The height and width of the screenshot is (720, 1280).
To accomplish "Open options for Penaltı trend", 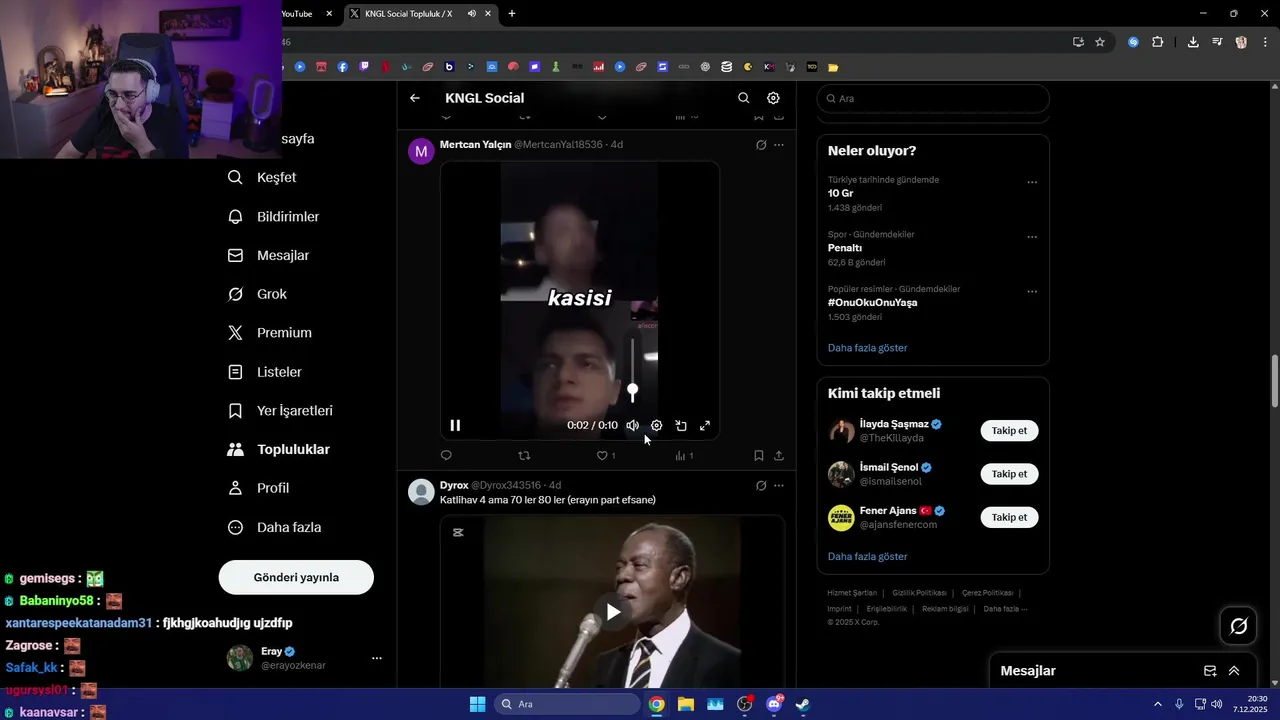I will [x=1032, y=237].
